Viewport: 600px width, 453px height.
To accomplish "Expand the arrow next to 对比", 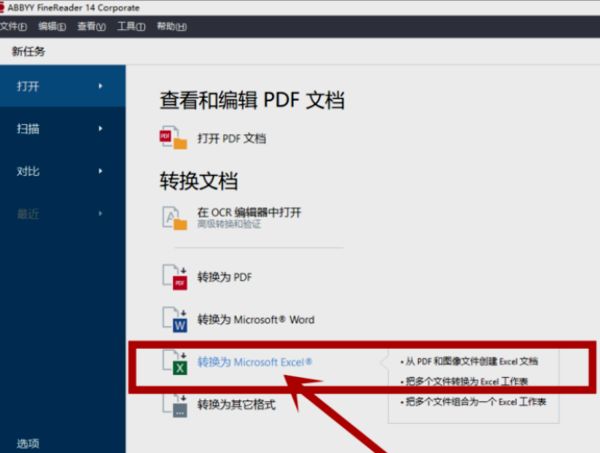I will click(100, 171).
